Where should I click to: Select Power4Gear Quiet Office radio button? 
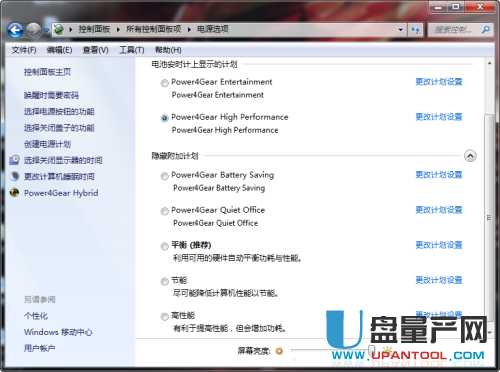click(164, 211)
